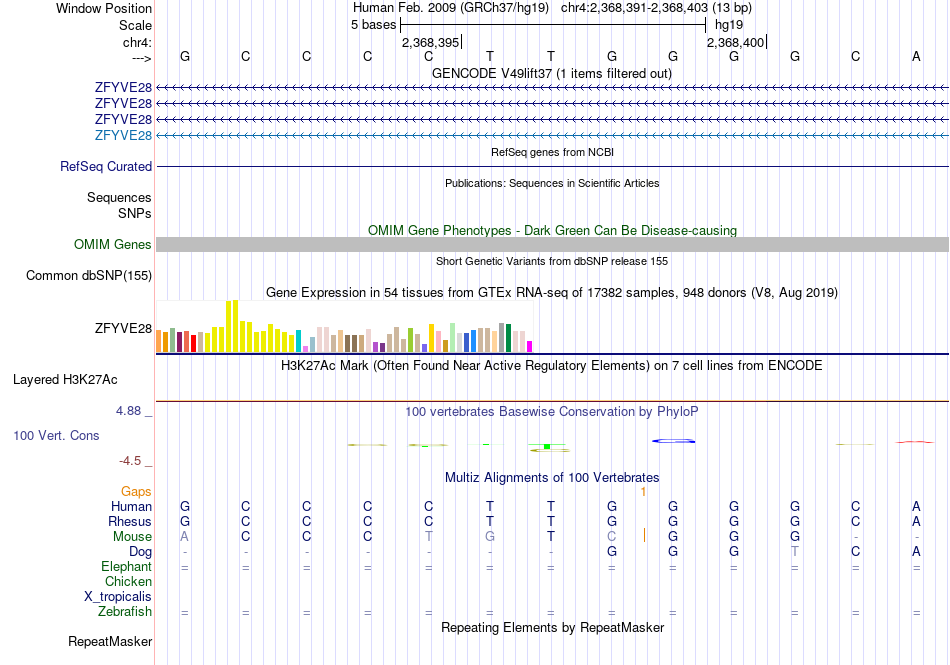The height and width of the screenshot is (665, 950).
Task: Click the green PhyloP conservation marker
Action: tap(547, 446)
